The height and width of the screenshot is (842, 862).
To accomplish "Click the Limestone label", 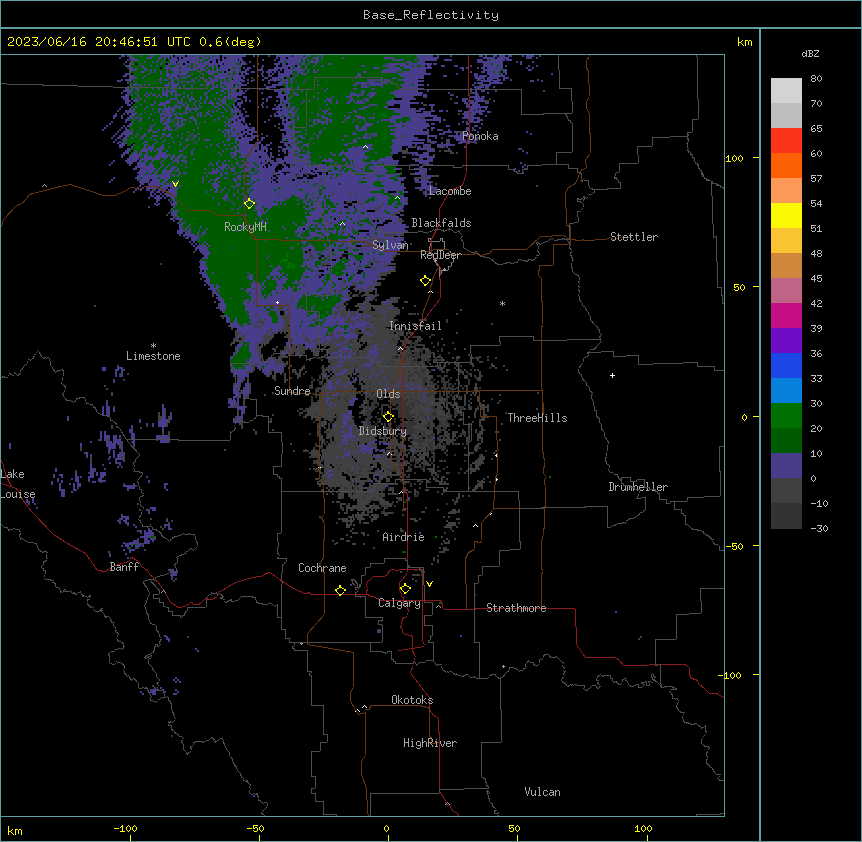I will pyautogui.click(x=153, y=356).
